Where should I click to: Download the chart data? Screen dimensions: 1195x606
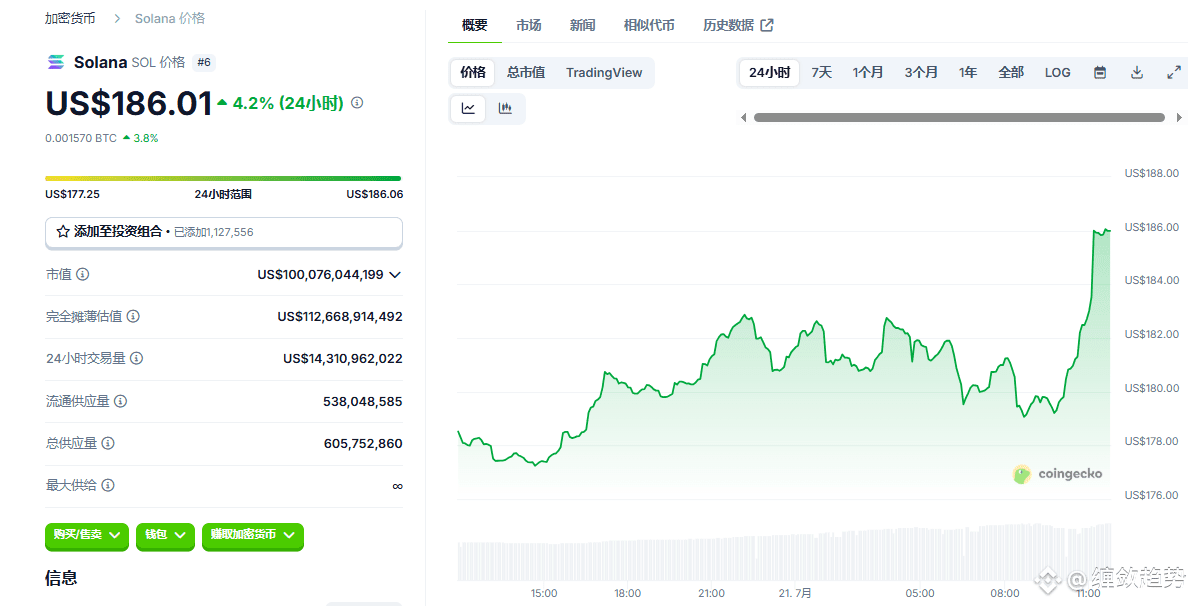point(1136,72)
